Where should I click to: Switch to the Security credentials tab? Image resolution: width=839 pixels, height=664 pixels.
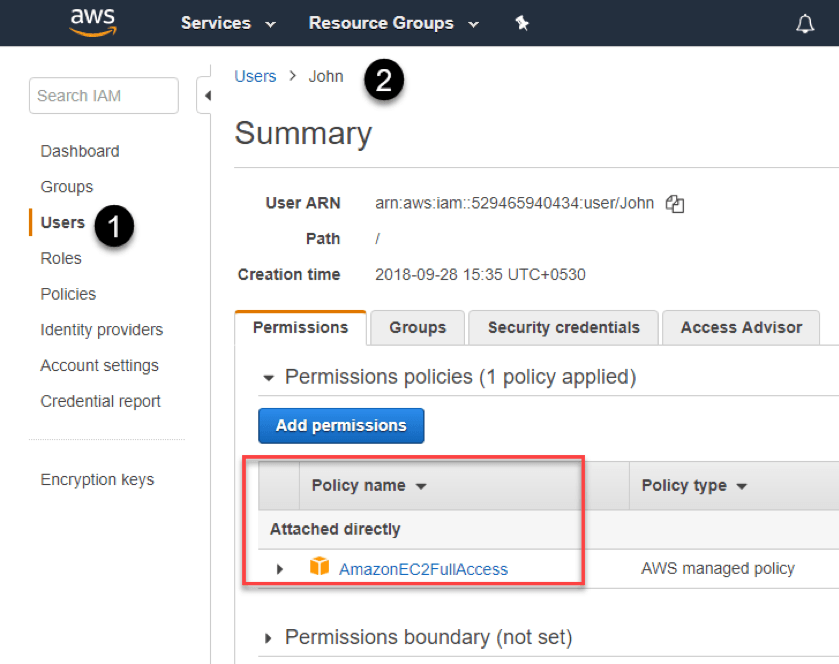tap(563, 328)
